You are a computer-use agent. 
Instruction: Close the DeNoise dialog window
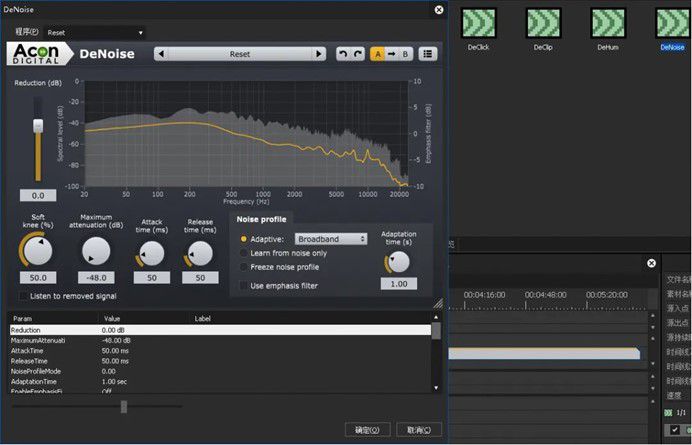(x=439, y=10)
